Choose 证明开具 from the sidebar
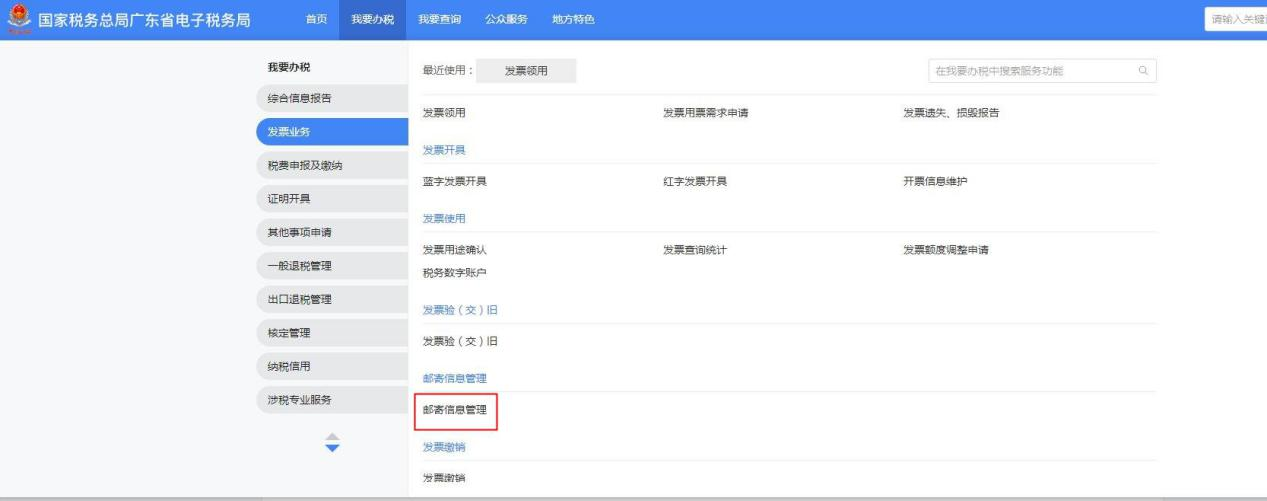Image resolution: width=1267 pixels, height=501 pixels. click(x=289, y=199)
